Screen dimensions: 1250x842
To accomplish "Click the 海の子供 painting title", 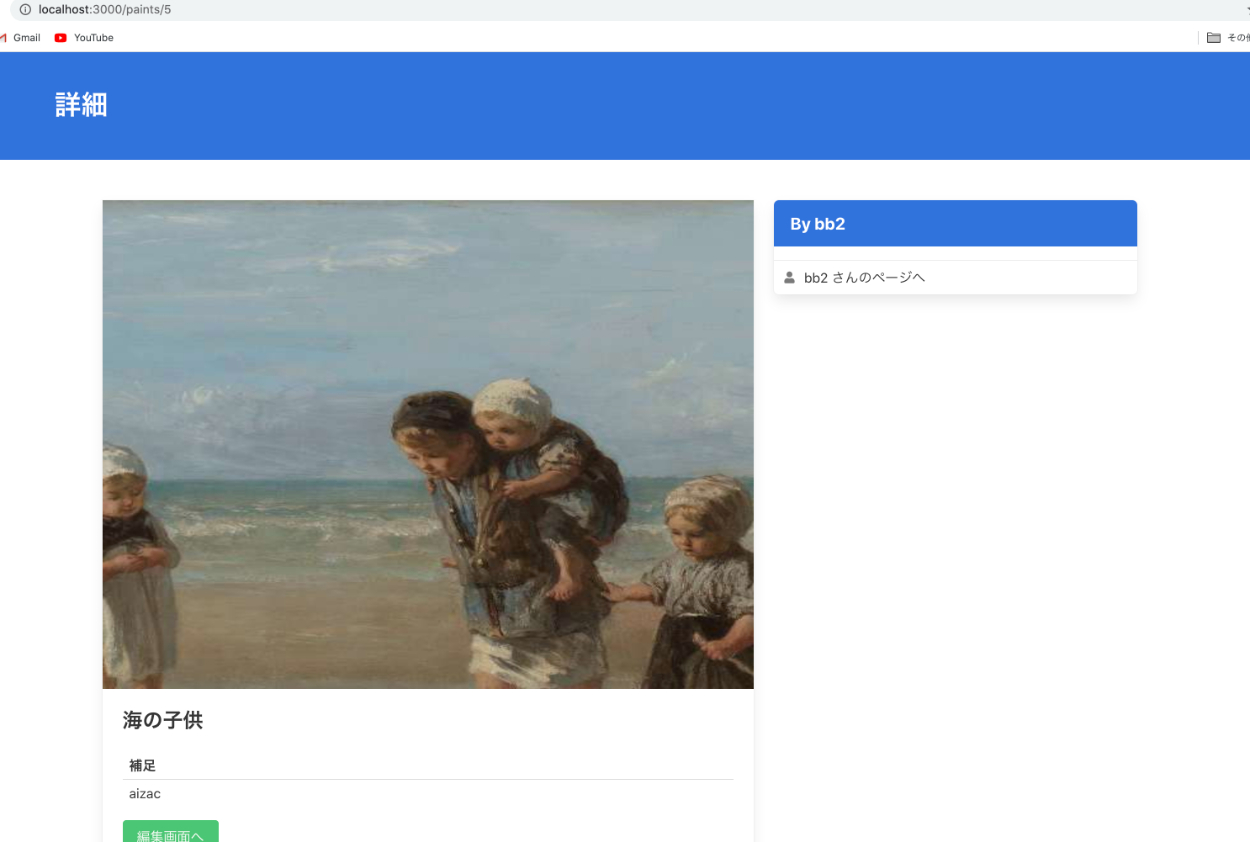I will click(x=163, y=720).
